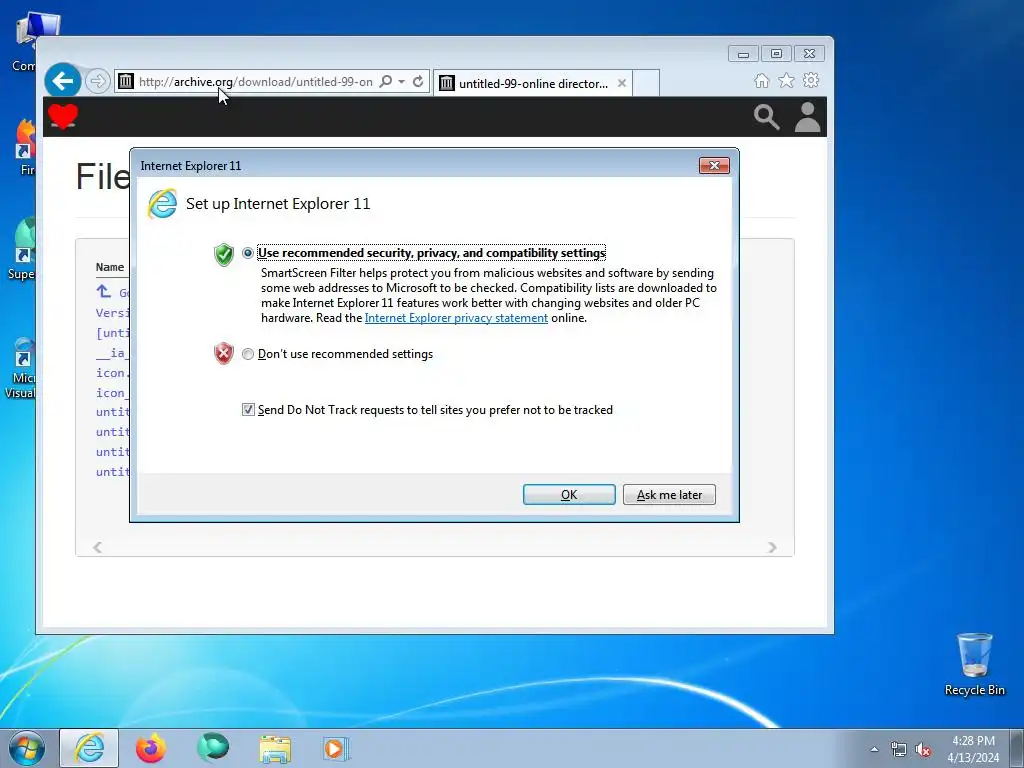Screen dimensions: 1024x768
Task: Click the archive.org address bar URL
Action: [255, 82]
